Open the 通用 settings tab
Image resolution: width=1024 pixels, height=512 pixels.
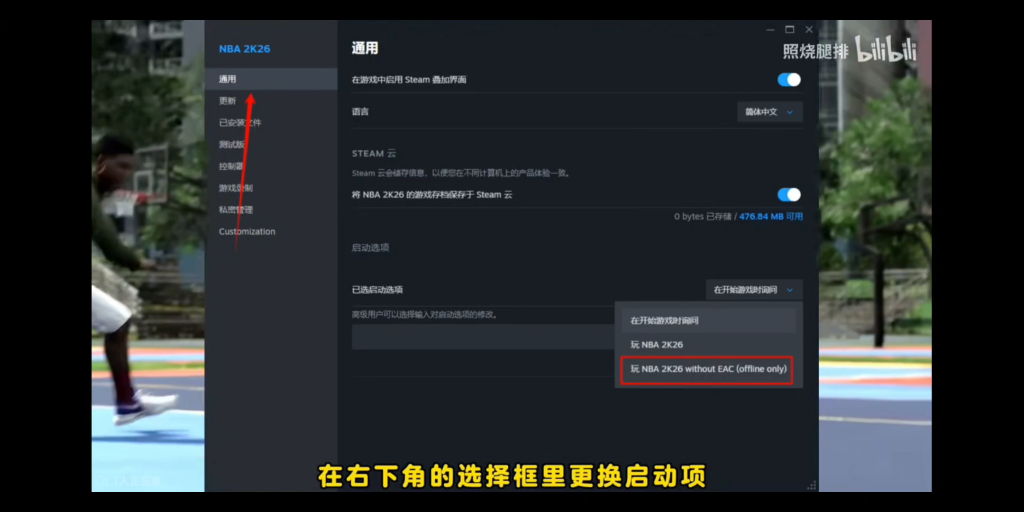tap(270, 79)
